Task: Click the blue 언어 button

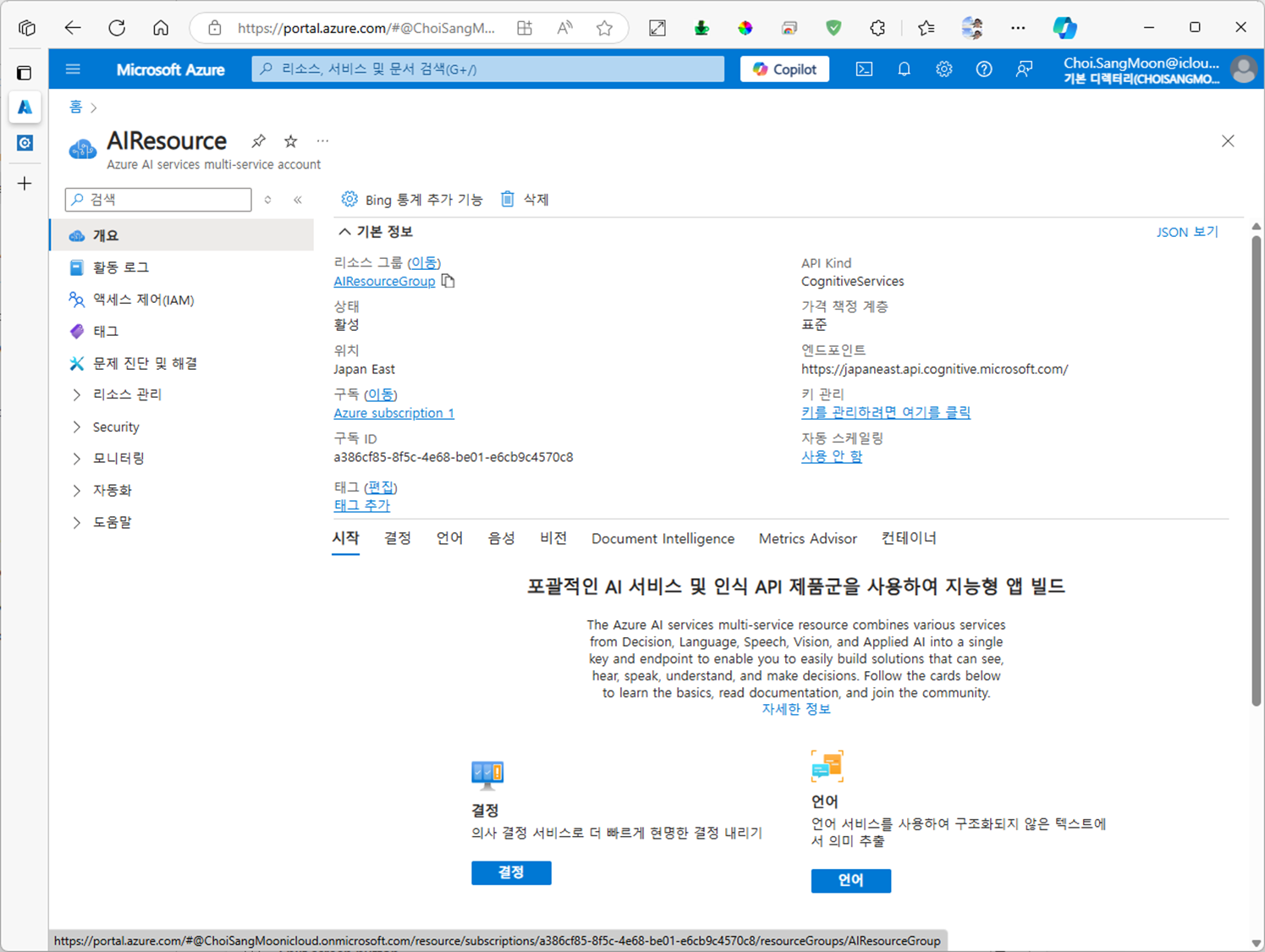Action: point(850,880)
